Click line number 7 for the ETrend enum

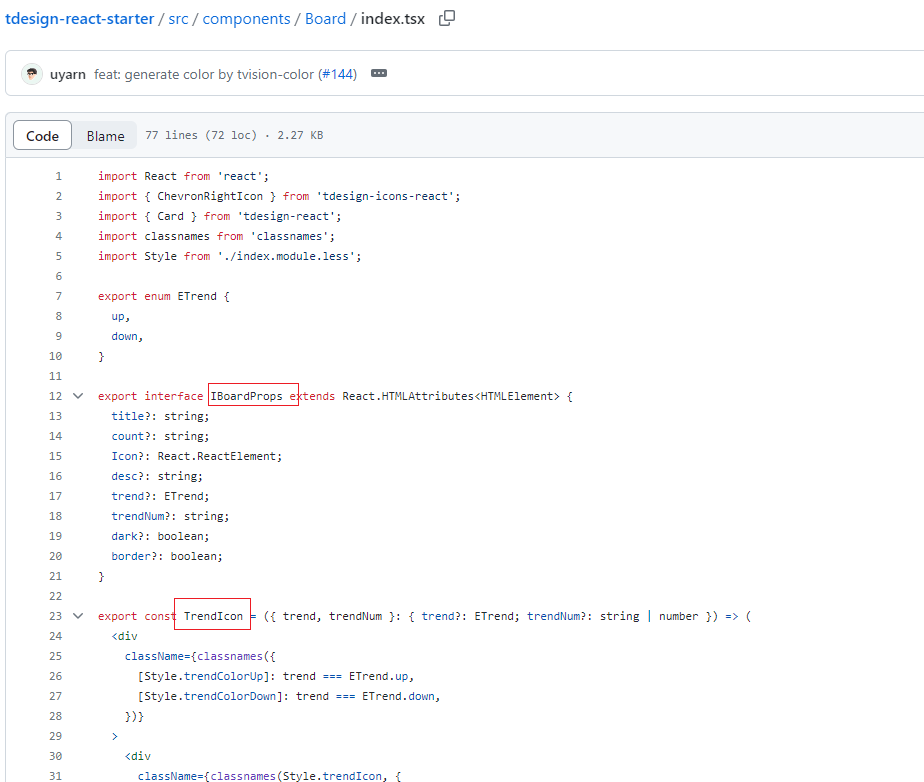tap(58, 296)
